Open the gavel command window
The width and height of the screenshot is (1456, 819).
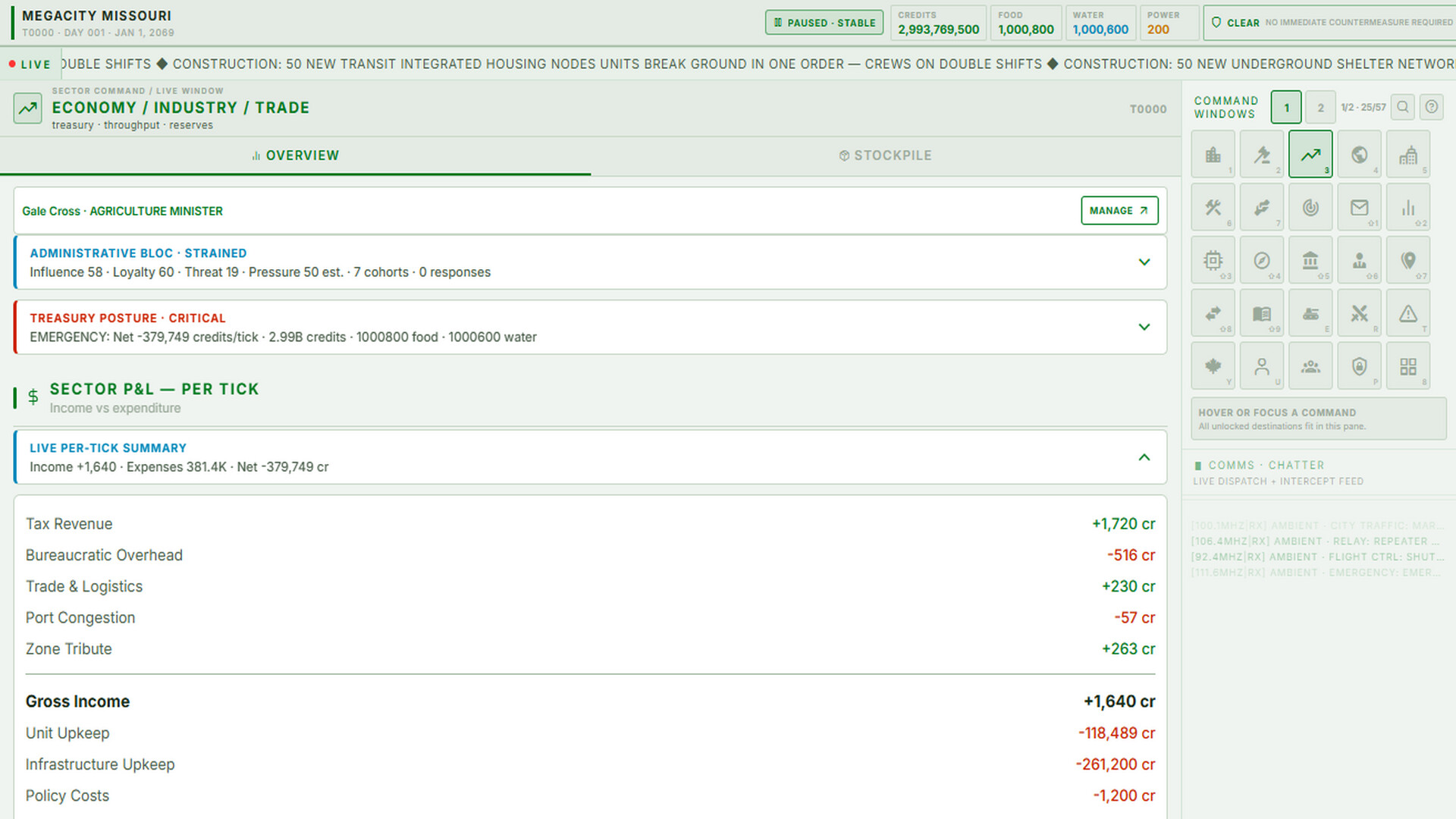pos(1262,155)
